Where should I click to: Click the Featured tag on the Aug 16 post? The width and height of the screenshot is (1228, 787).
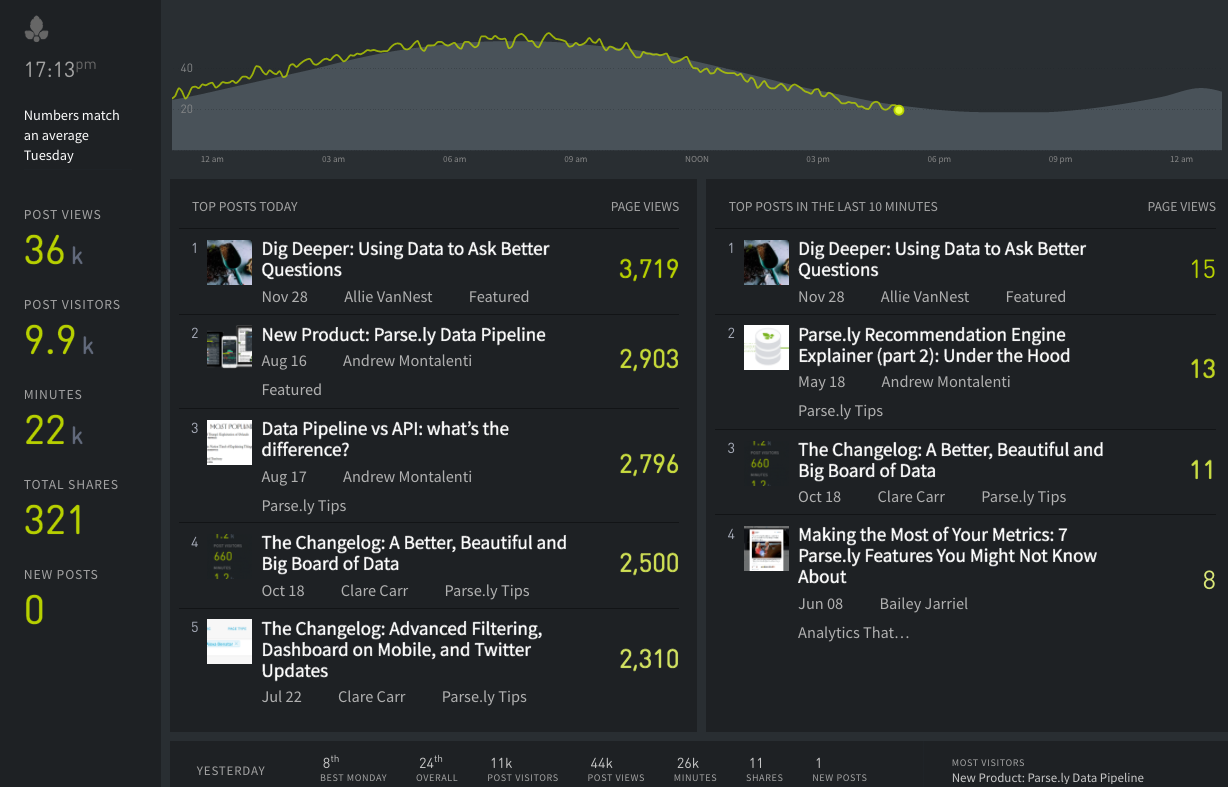click(292, 390)
